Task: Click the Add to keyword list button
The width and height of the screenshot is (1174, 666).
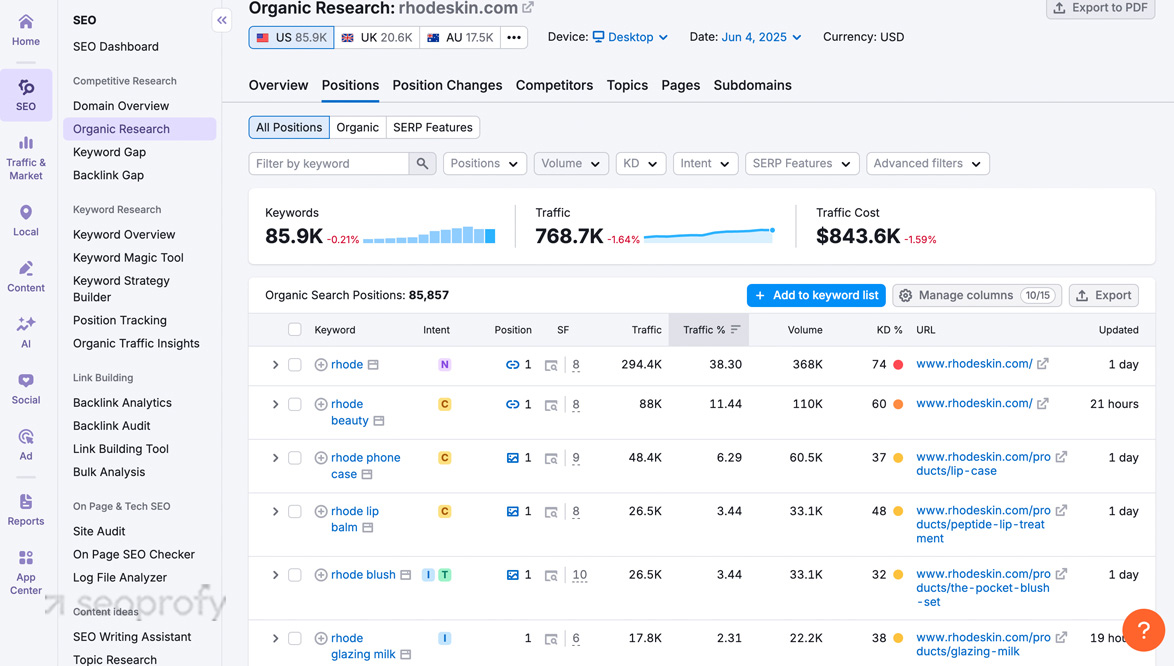Action: click(x=816, y=296)
